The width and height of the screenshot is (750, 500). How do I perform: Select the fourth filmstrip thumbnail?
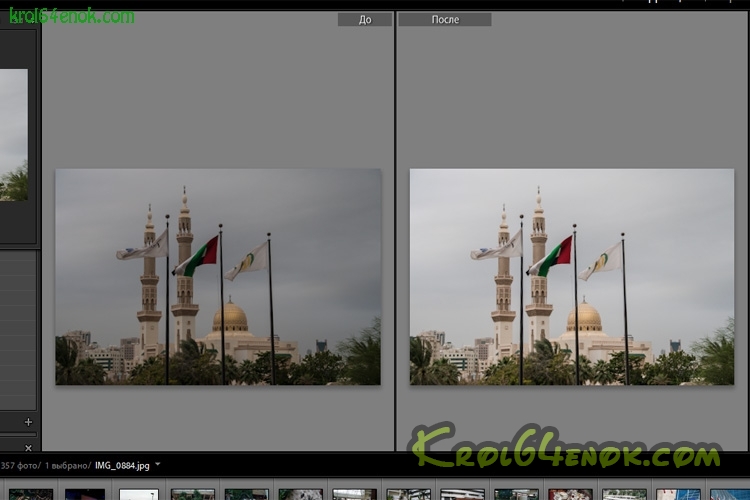tap(193, 494)
